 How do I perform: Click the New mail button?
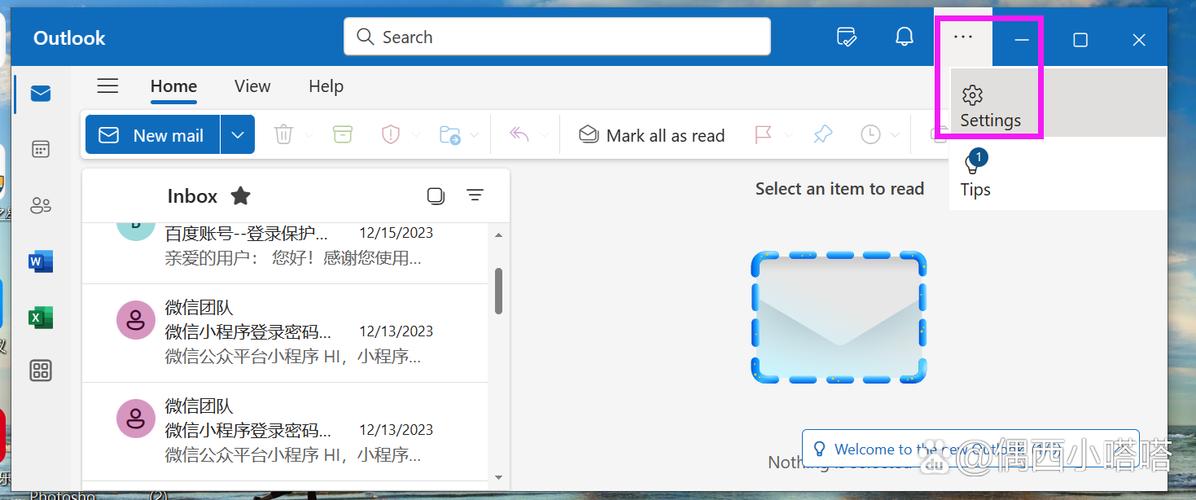click(152, 135)
